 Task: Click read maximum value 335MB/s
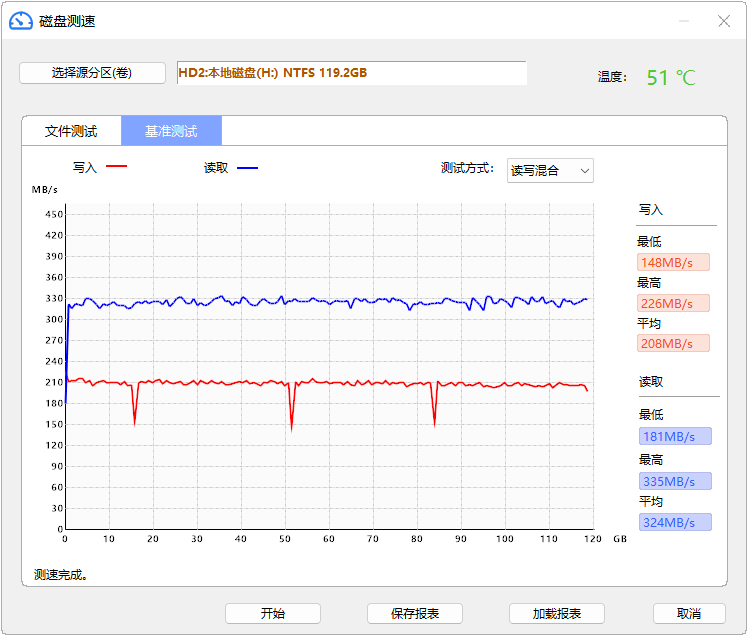[675, 481]
